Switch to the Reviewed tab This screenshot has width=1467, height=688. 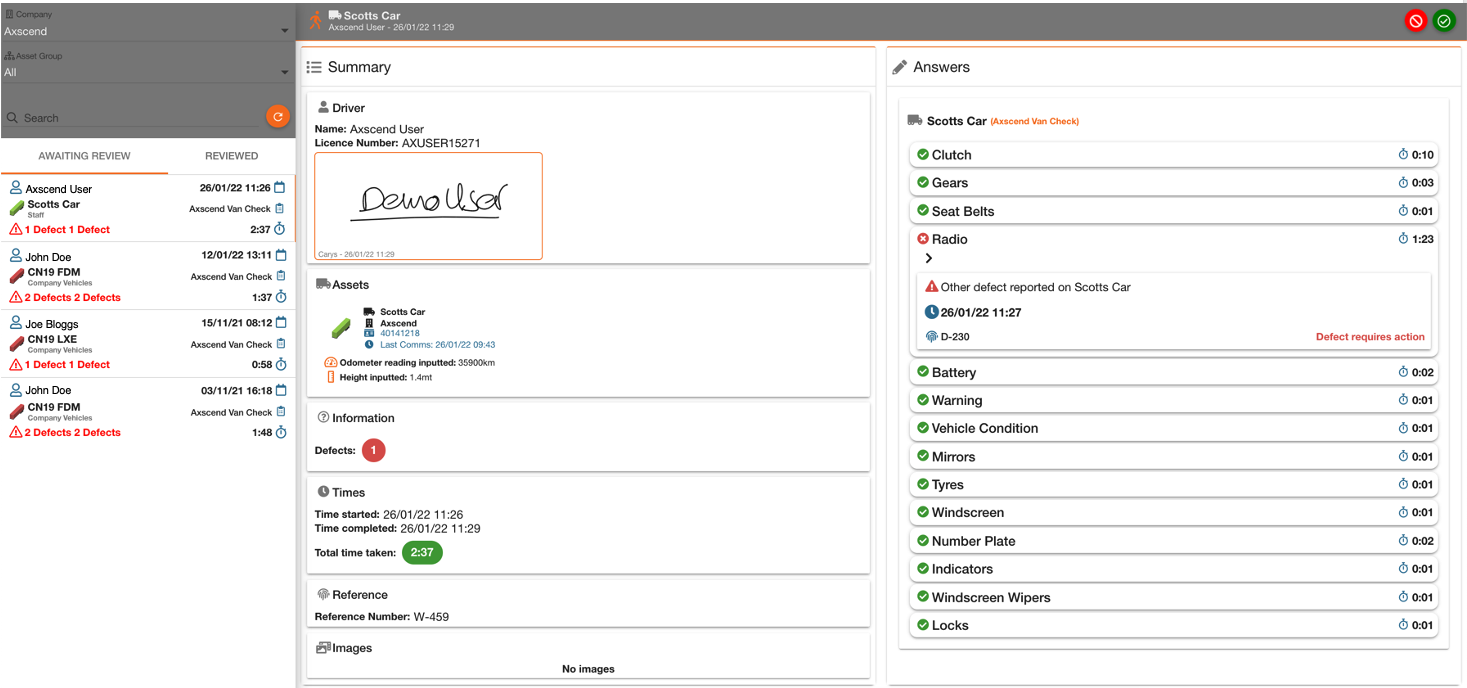[x=231, y=156]
